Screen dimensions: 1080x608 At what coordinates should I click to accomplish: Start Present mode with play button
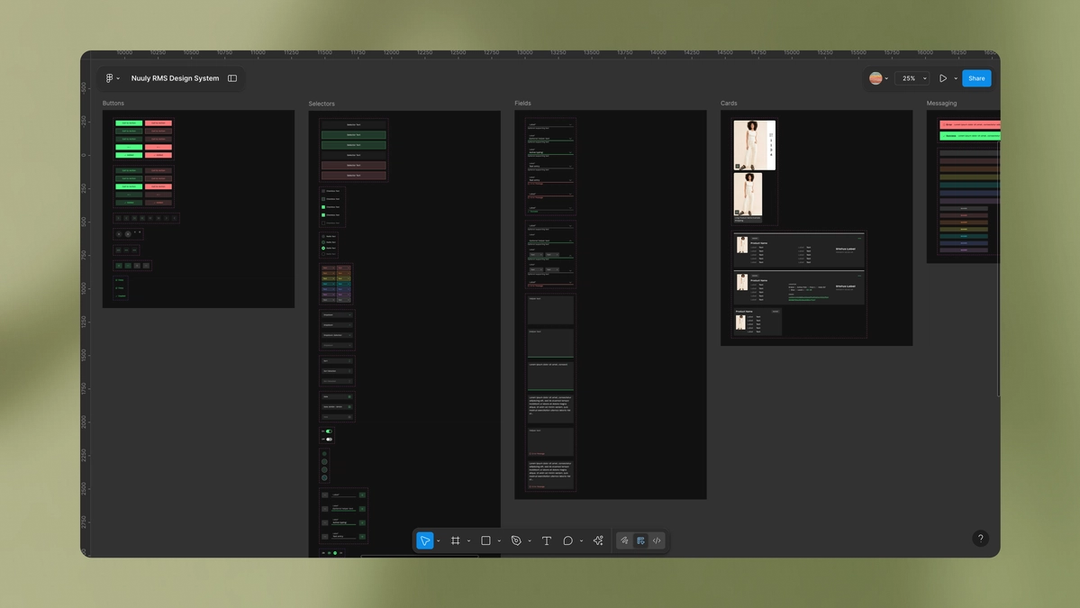943,77
